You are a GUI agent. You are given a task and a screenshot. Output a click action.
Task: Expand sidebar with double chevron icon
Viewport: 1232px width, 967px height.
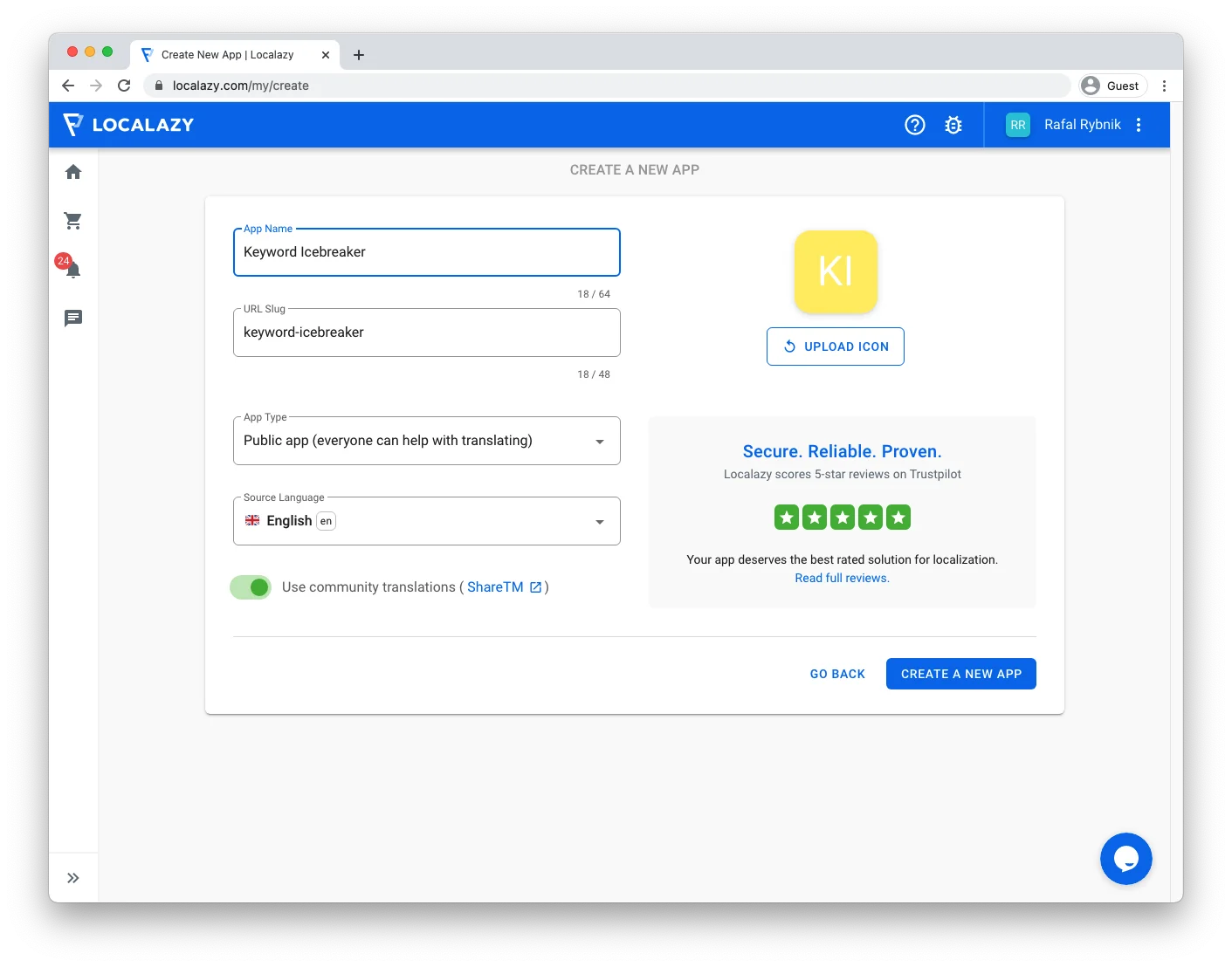coord(73,878)
